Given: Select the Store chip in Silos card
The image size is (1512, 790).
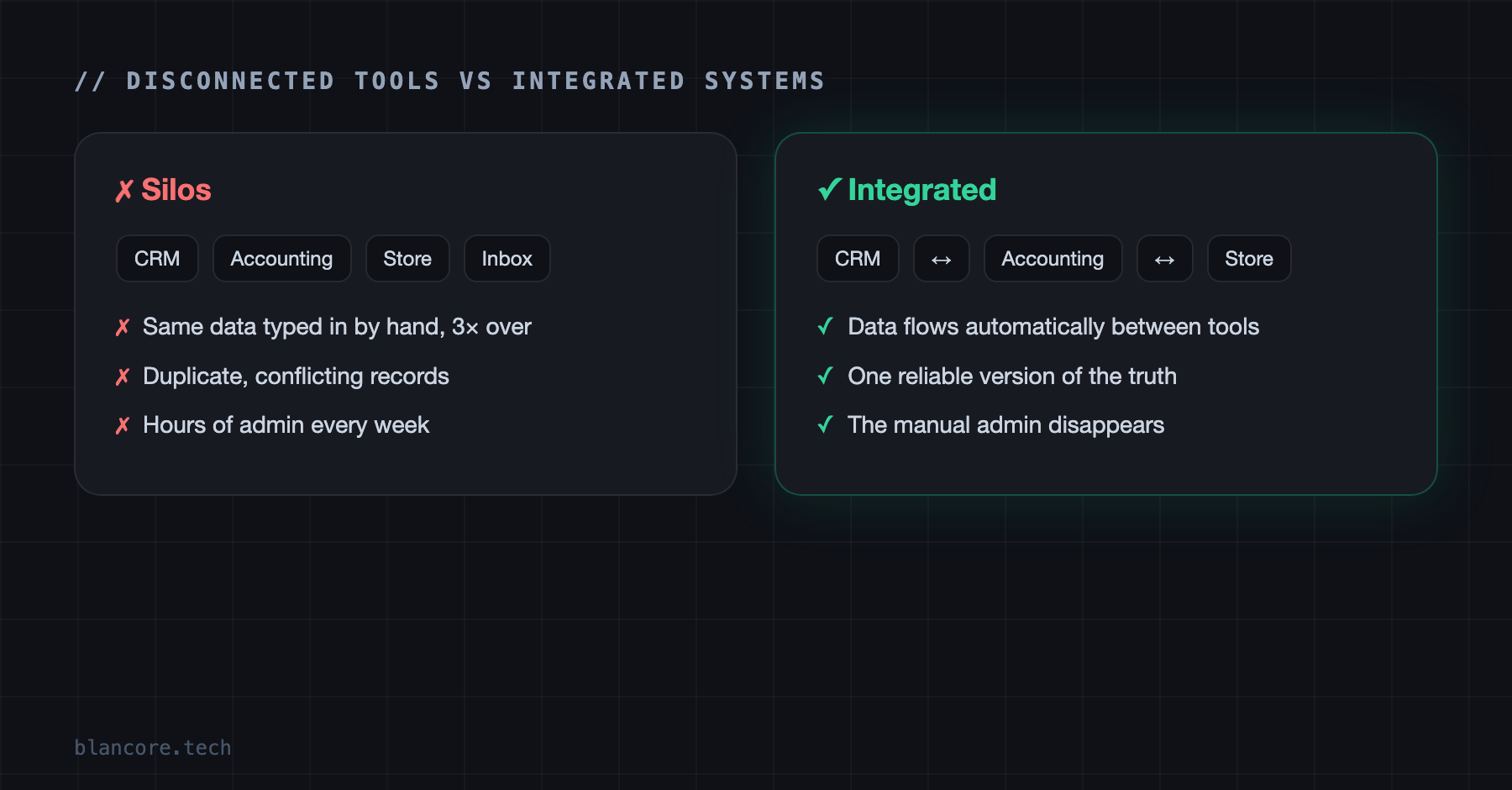Looking at the screenshot, I should pyautogui.click(x=407, y=259).
